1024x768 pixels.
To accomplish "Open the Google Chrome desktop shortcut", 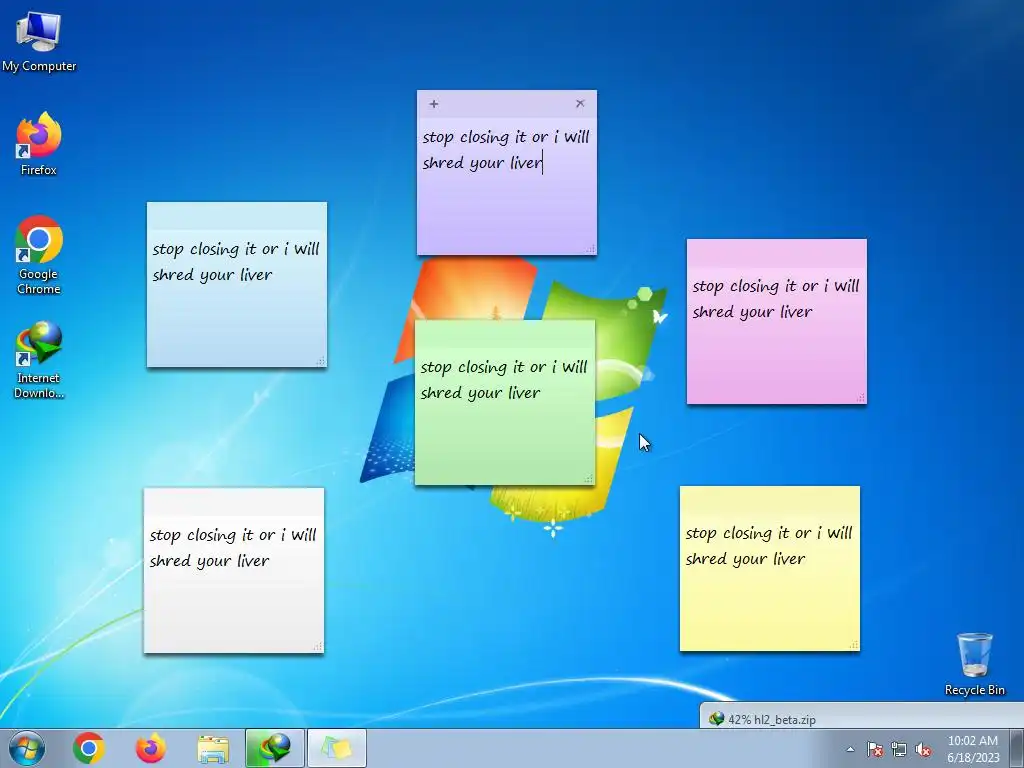I will coord(39,255).
